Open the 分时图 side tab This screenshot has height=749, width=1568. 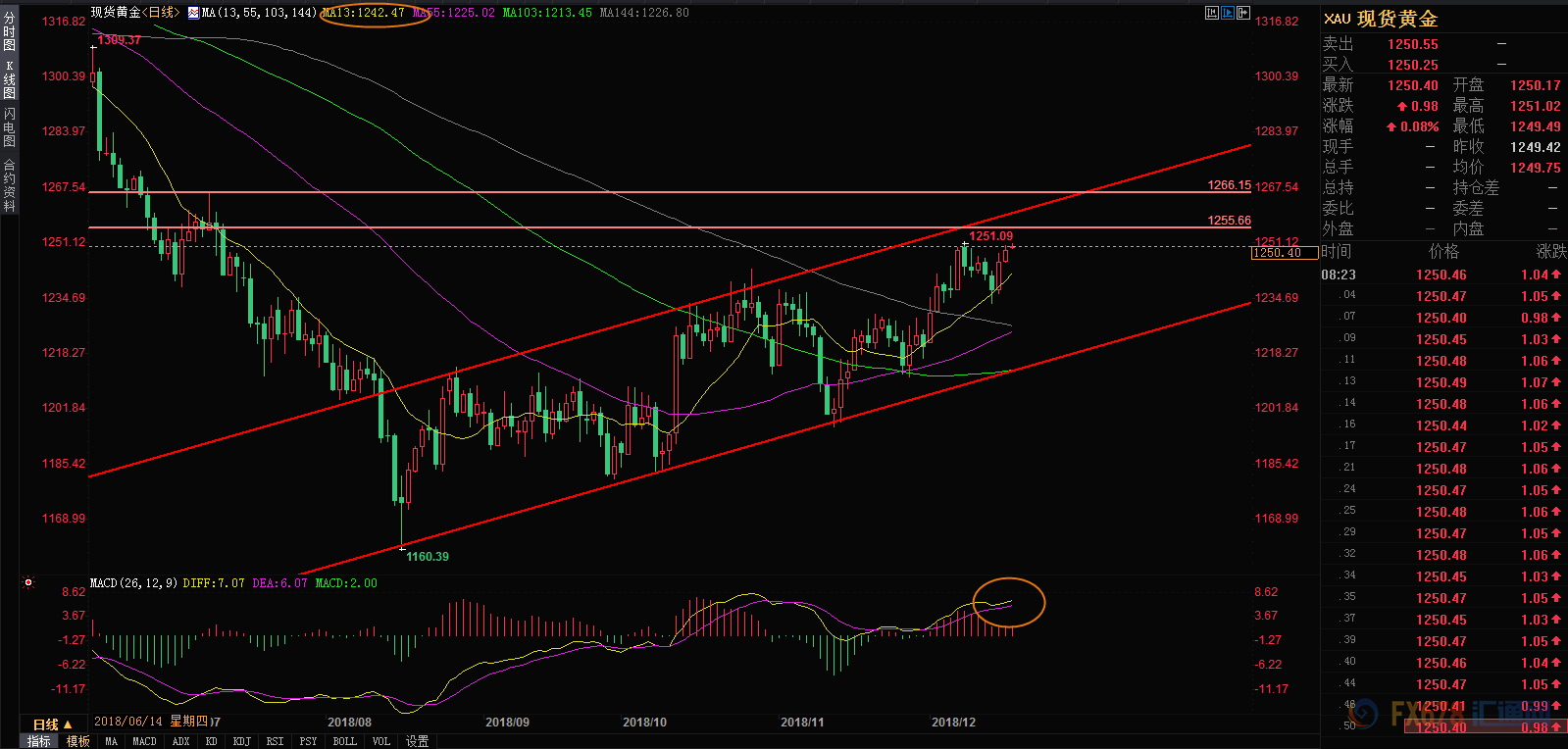point(9,31)
